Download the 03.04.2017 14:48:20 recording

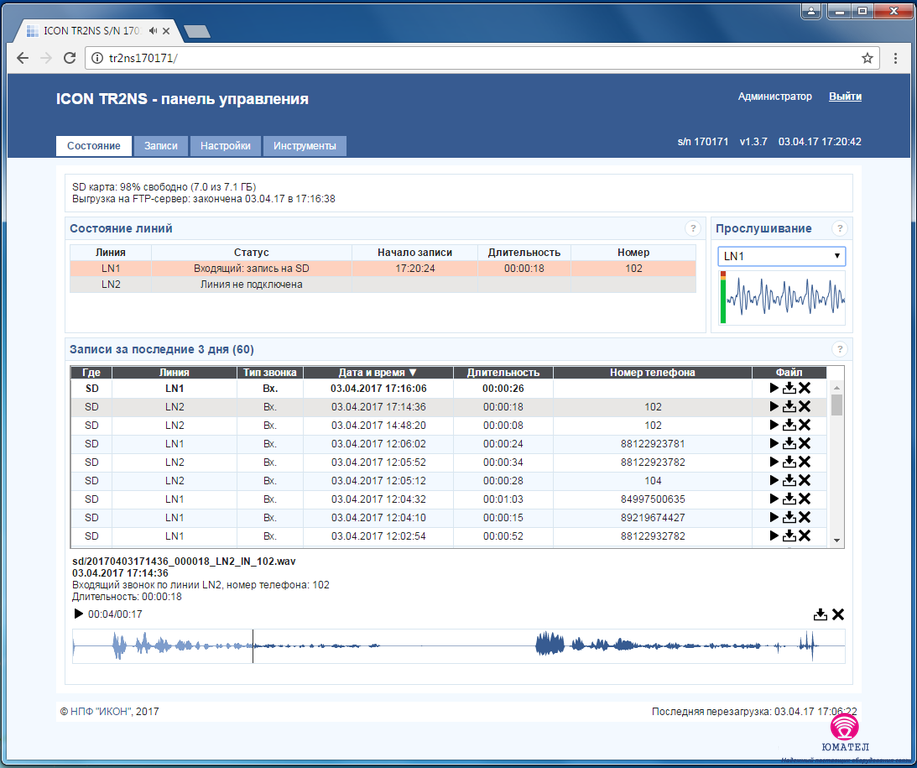[x=789, y=425]
